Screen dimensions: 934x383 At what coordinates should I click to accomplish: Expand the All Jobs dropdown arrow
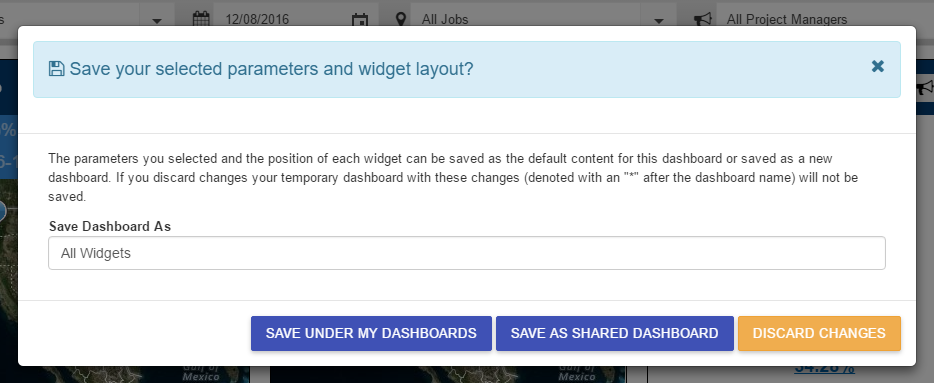659,20
